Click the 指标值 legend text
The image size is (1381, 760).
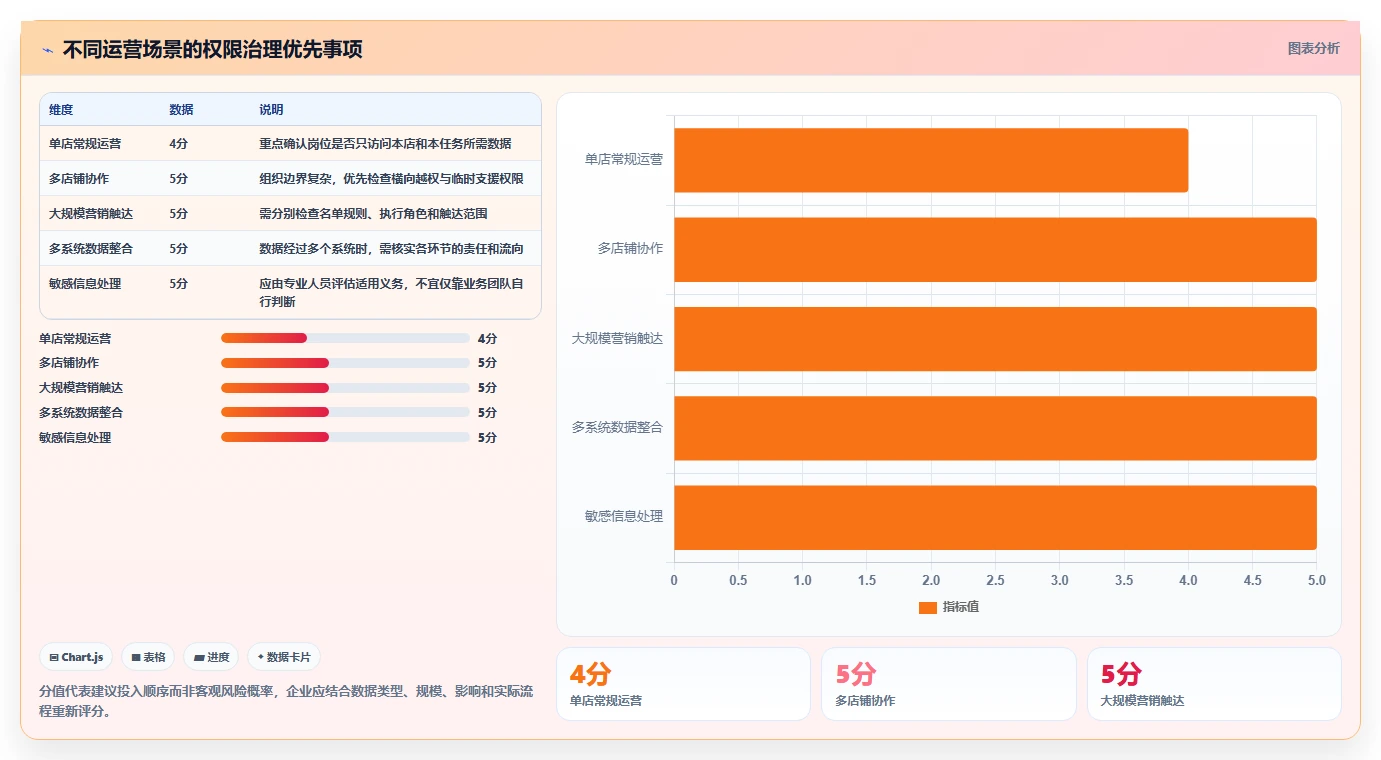[961, 607]
